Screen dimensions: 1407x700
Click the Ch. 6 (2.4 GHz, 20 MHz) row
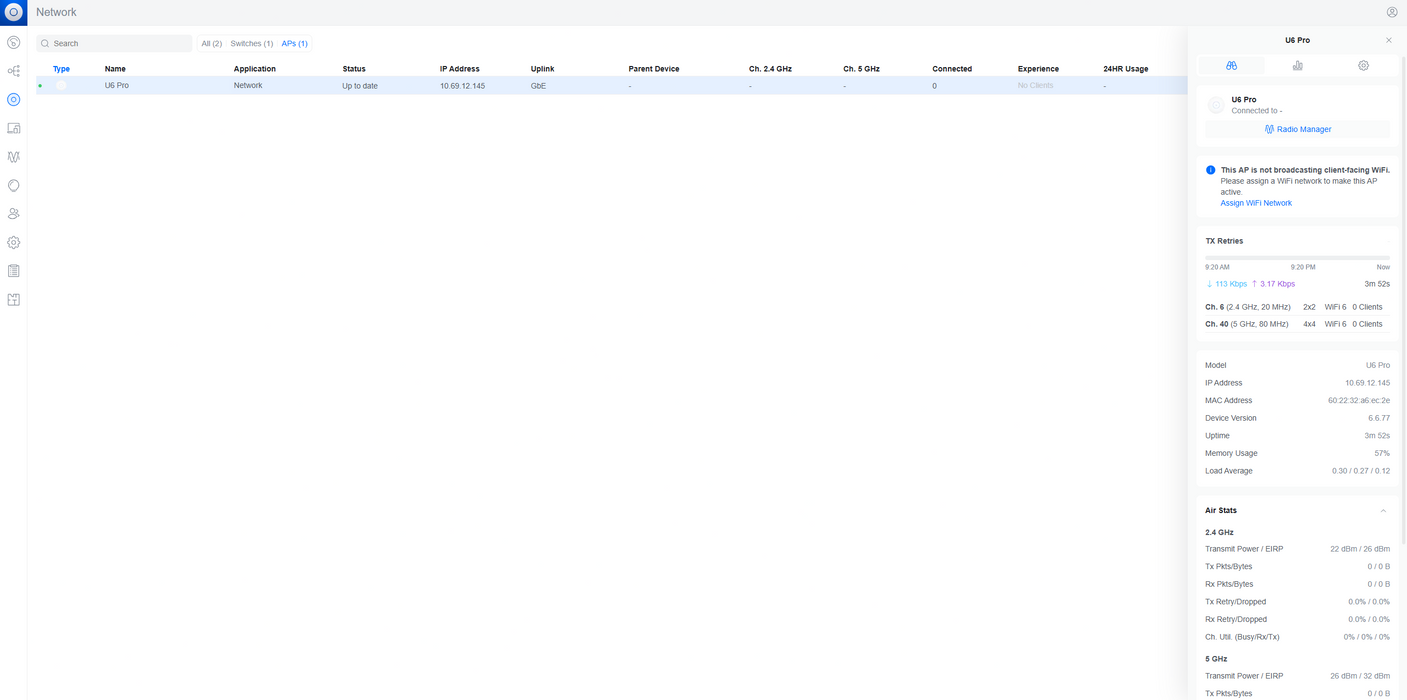tap(1297, 307)
